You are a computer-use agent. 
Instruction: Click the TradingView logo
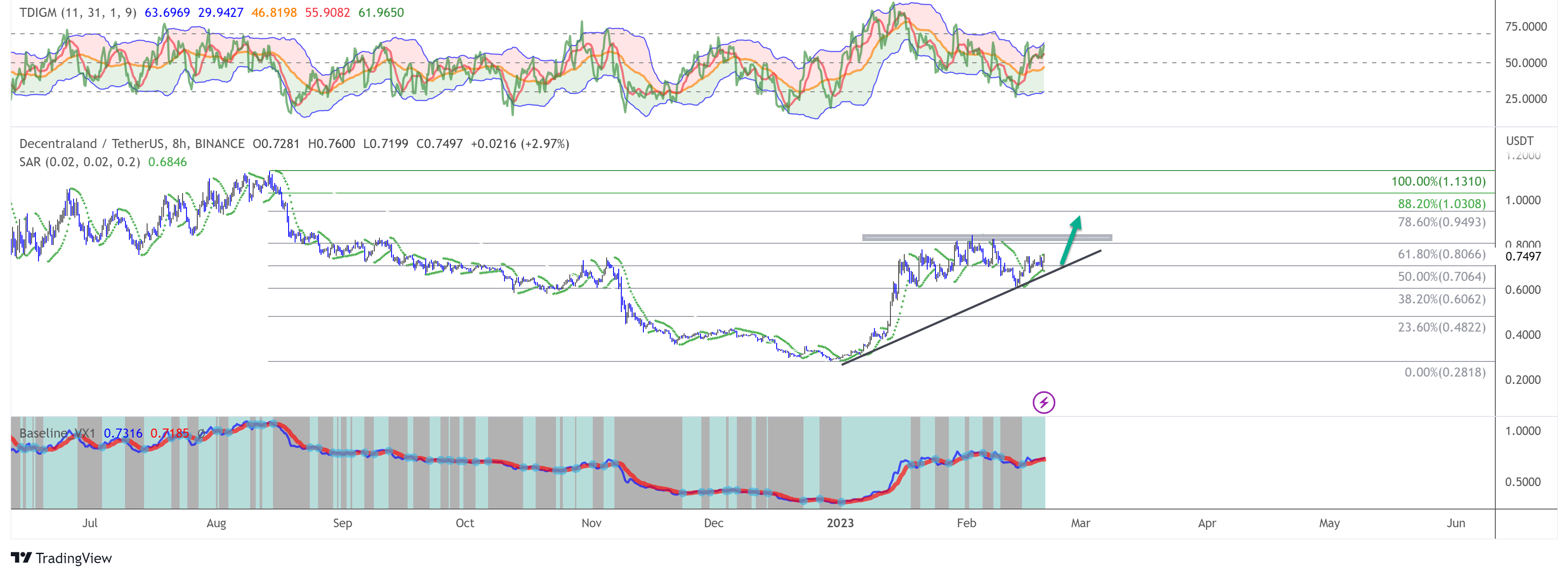61,558
